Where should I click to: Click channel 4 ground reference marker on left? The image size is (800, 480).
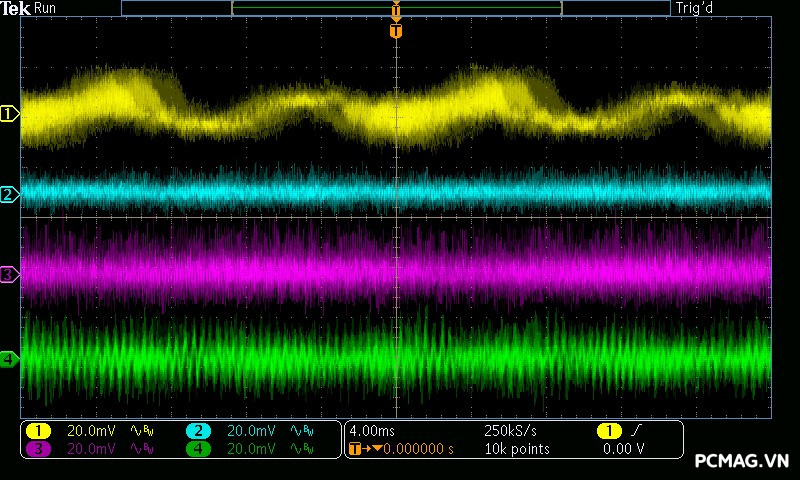click(x=9, y=359)
